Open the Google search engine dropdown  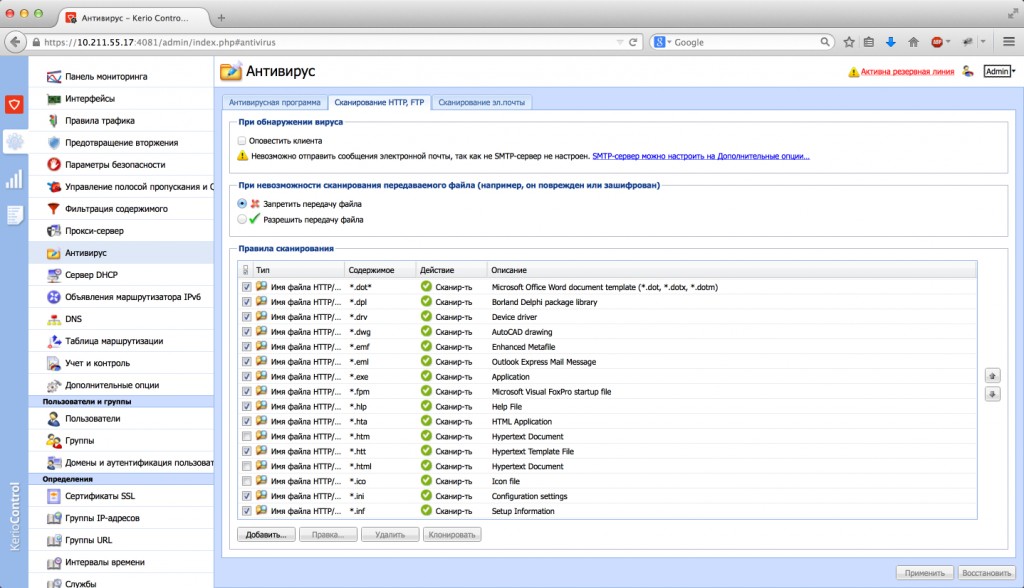click(x=662, y=42)
